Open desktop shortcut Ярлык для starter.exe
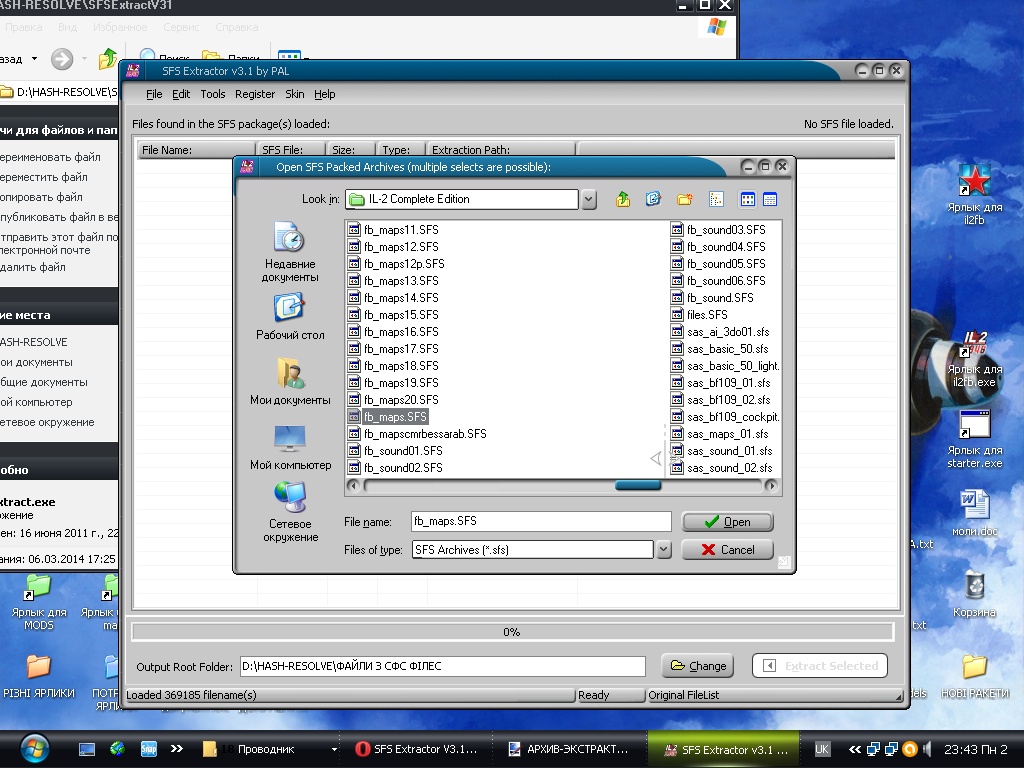 point(974,439)
